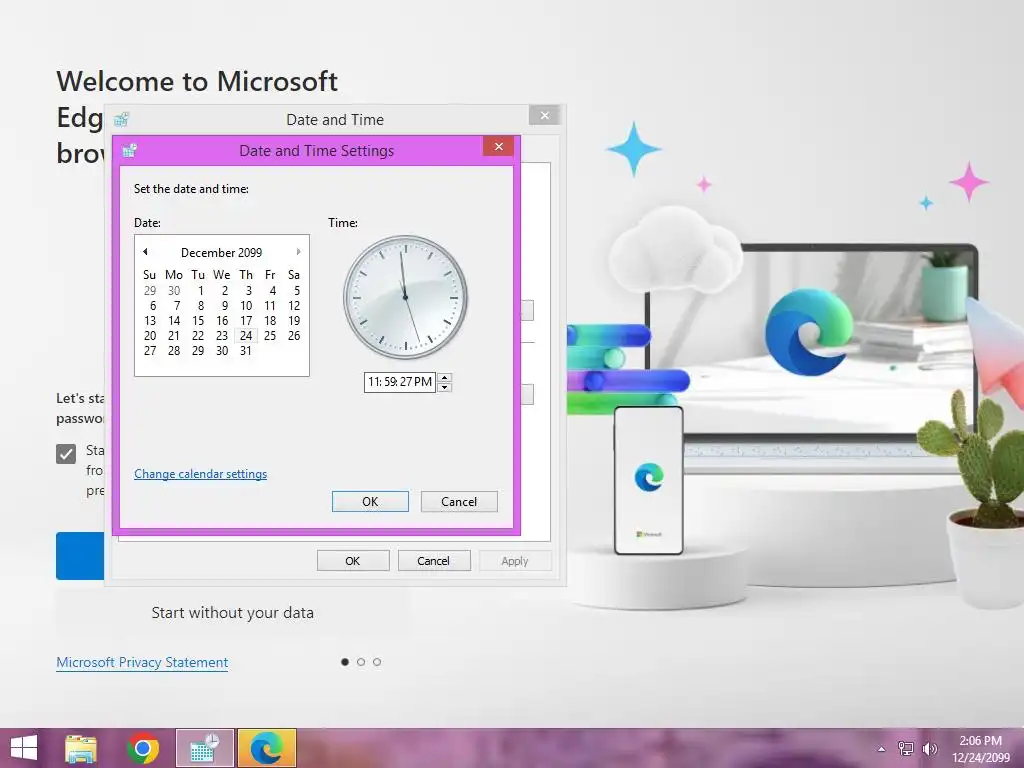1024x768 pixels.
Task: Toggle the Edge welcome page checkbox
Action: click(x=66, y=453)
